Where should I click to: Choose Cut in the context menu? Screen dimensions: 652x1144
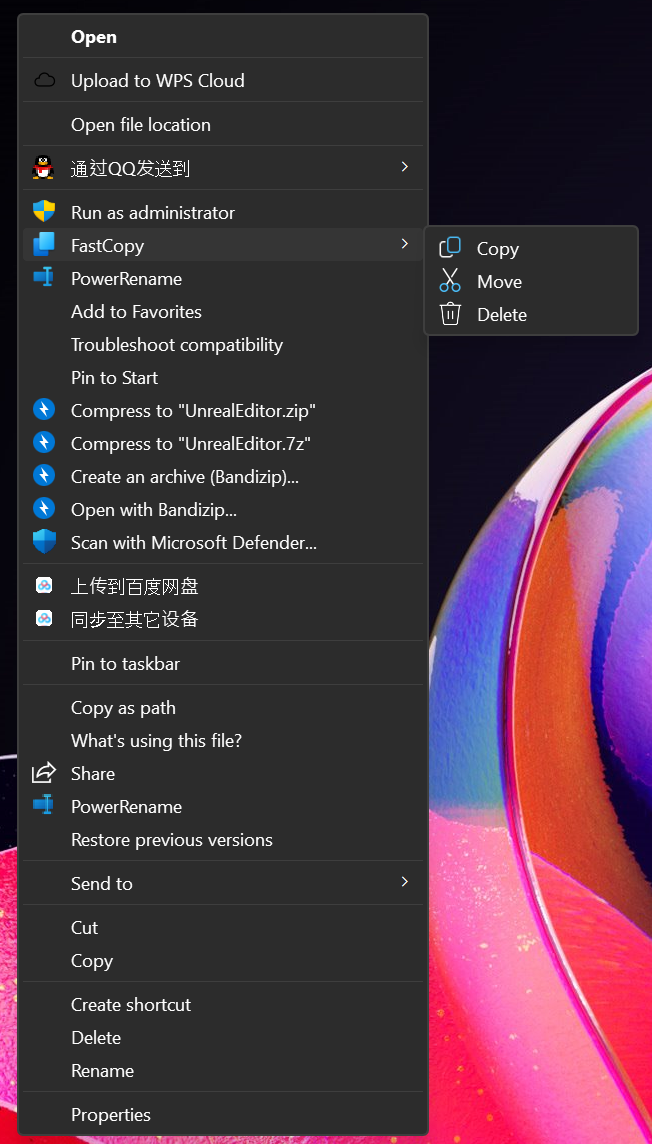[x=223, y=927]
